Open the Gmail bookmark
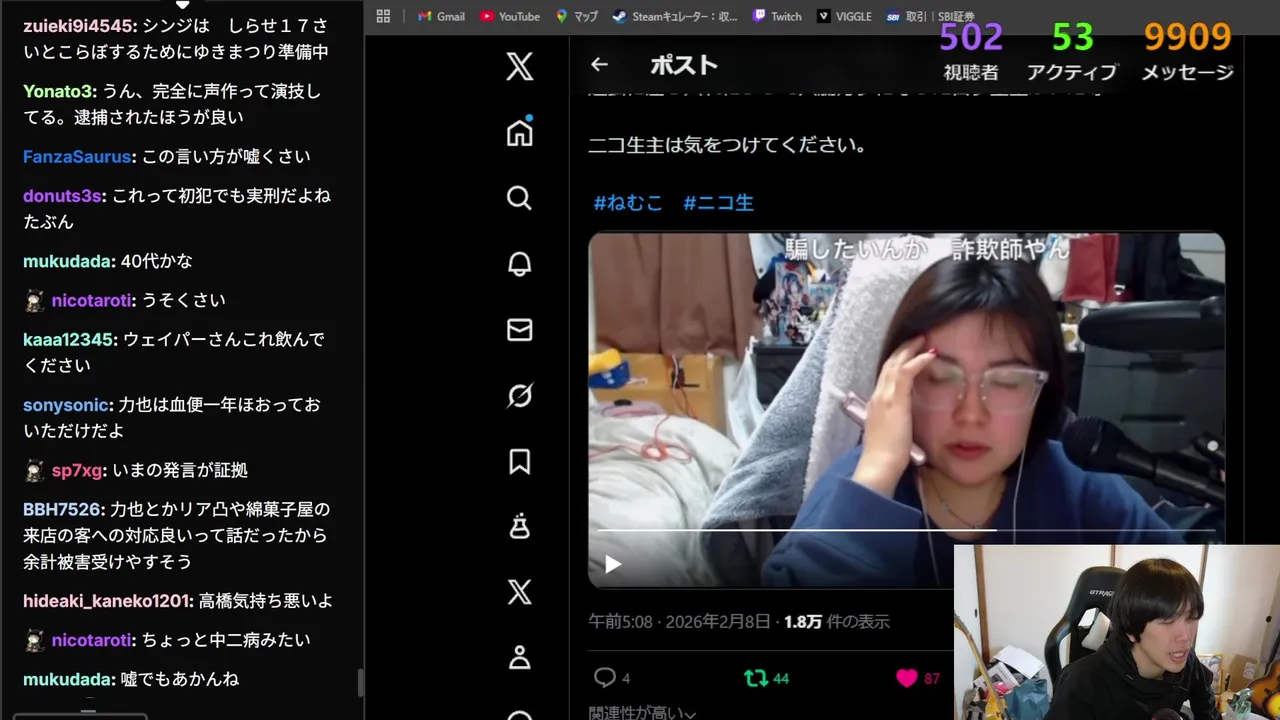The height and width of the screenshot is (720, 1280). click(441, 16)
